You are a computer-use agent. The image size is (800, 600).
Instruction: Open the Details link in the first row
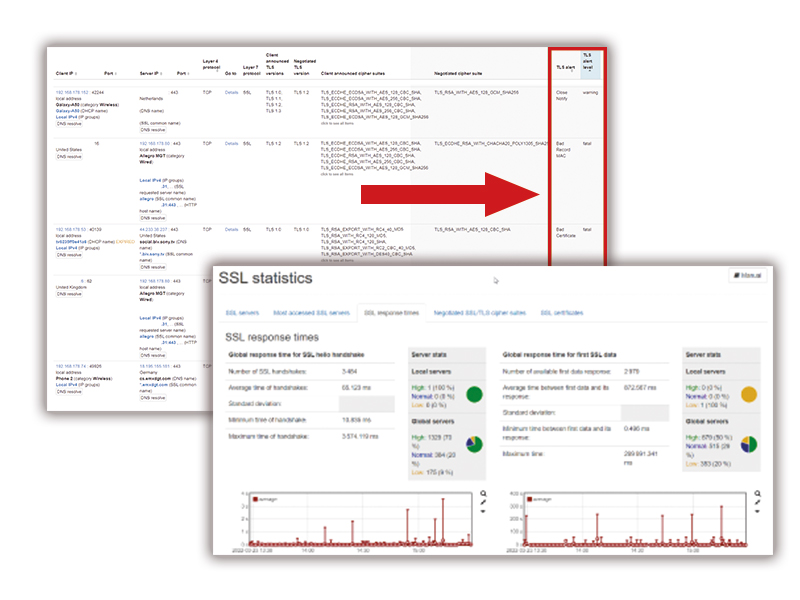click(231, 91)
